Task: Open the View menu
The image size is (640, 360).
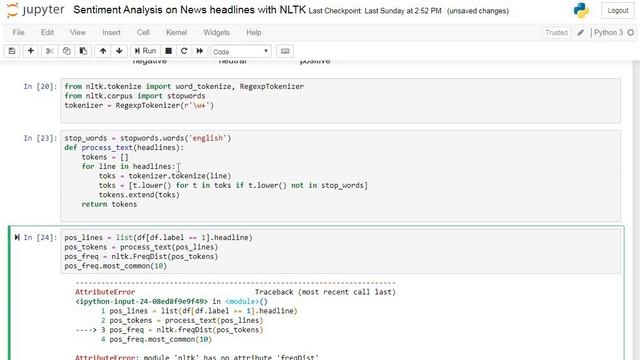Action: click(78, 33)
